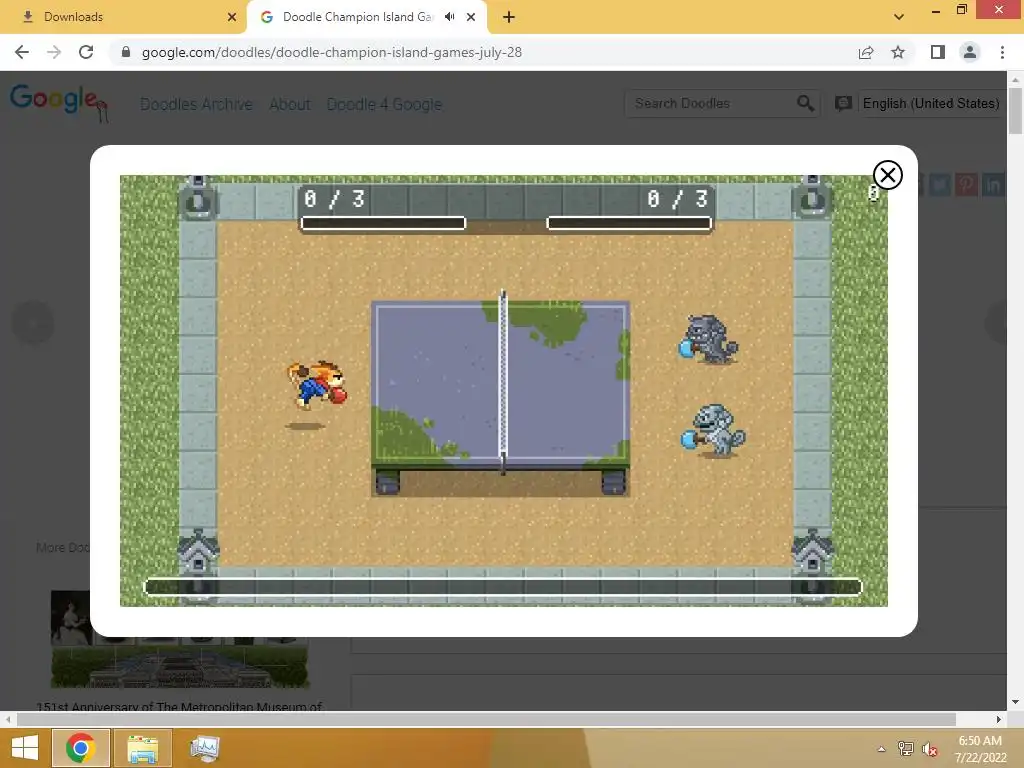Click the address bar URL
The width and height of the screenshot is (1024, 768).
point(332,52)
